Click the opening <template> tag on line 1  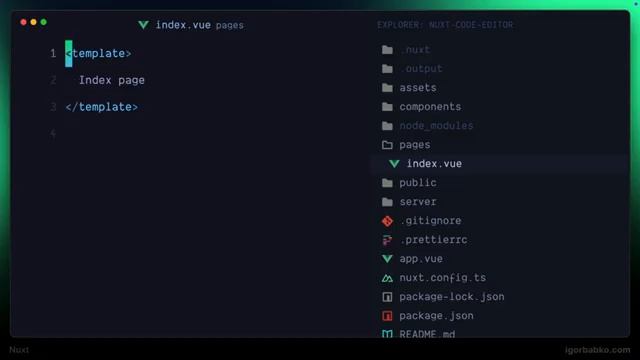point(98,53)
